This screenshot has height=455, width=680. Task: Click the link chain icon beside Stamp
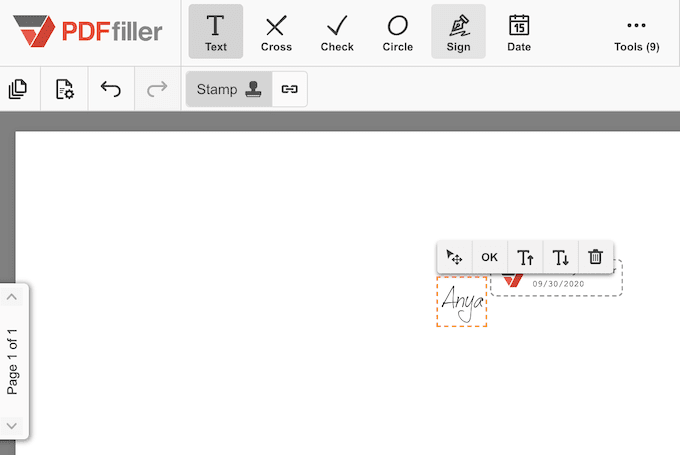click(290, 89)
